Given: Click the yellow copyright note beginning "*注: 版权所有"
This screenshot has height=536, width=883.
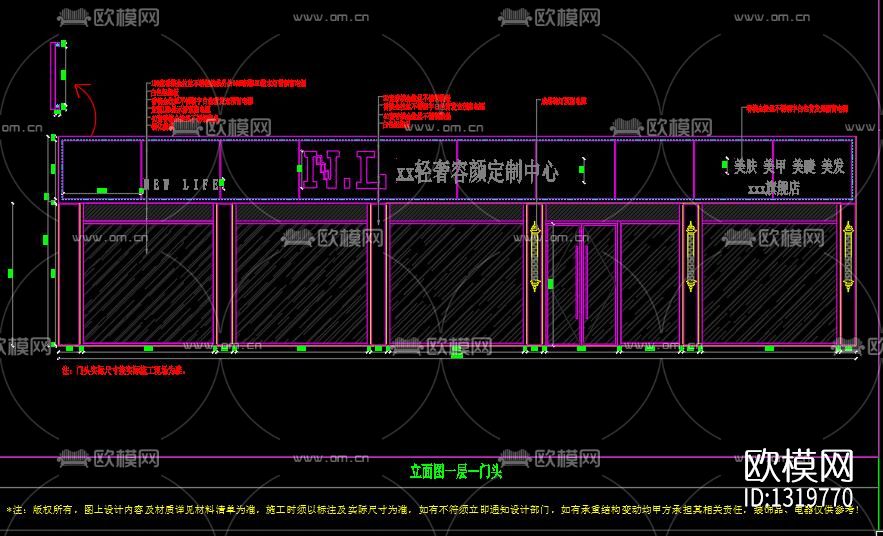Looking at the screenshot, I should click(432, 510).
